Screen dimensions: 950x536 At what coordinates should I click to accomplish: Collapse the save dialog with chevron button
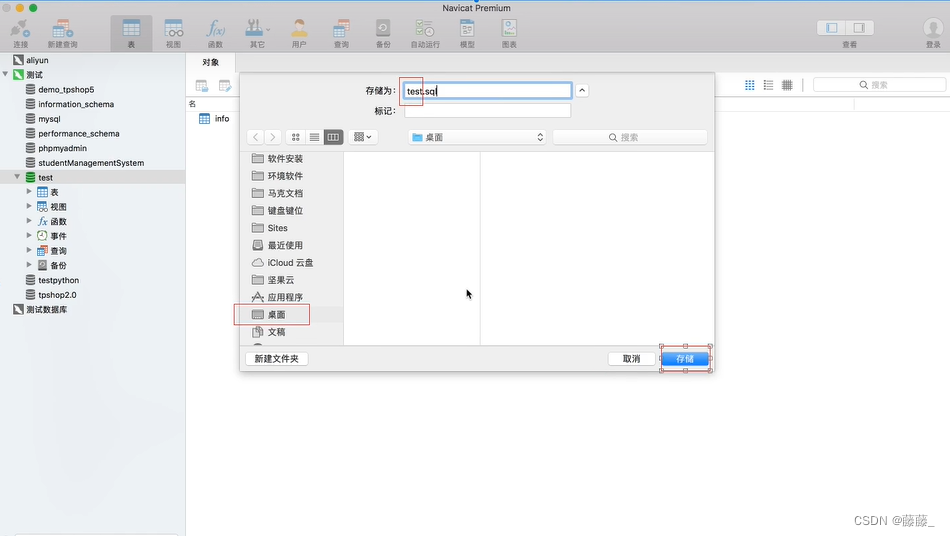point(582,90)
